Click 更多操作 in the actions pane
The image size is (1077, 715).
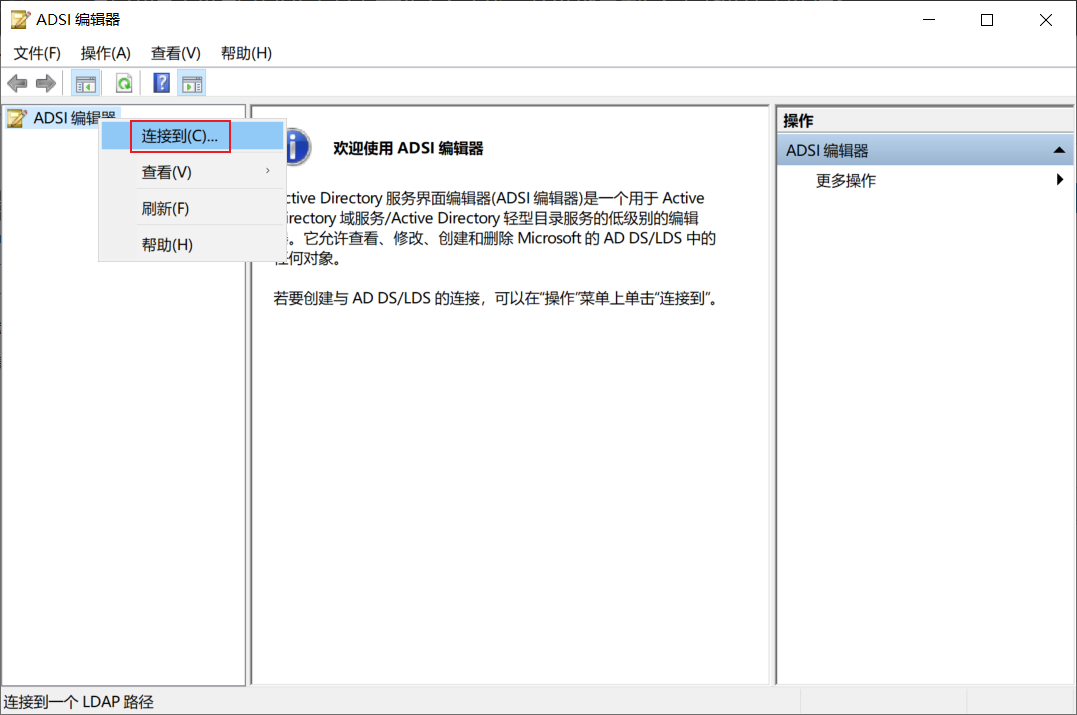[x=846, y=181]
